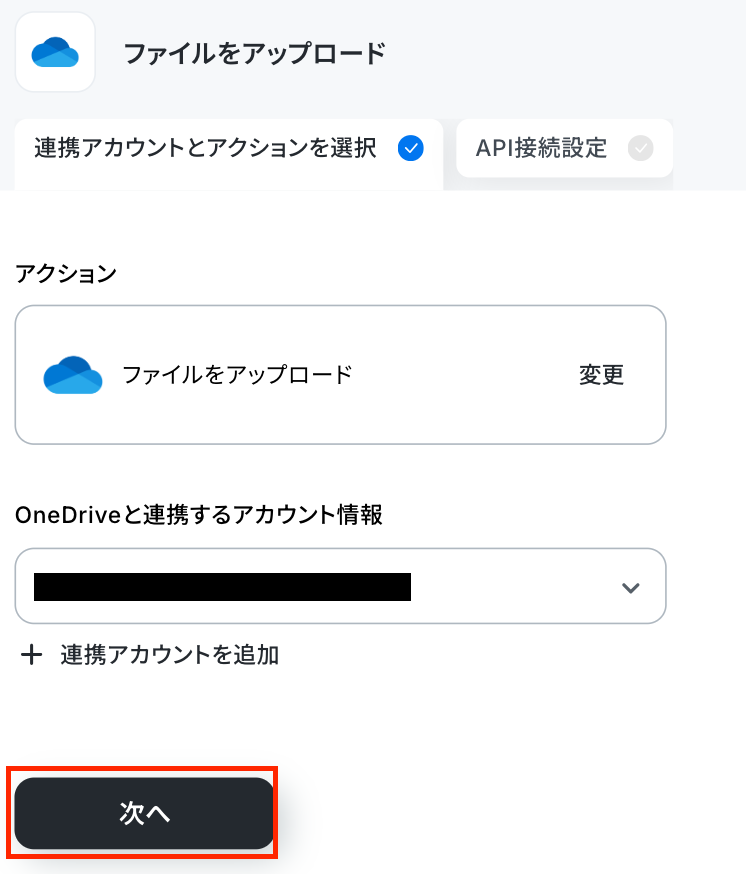Click the OneDrive logo in the header
The image size is (746, 874).
tap(55, 52)
